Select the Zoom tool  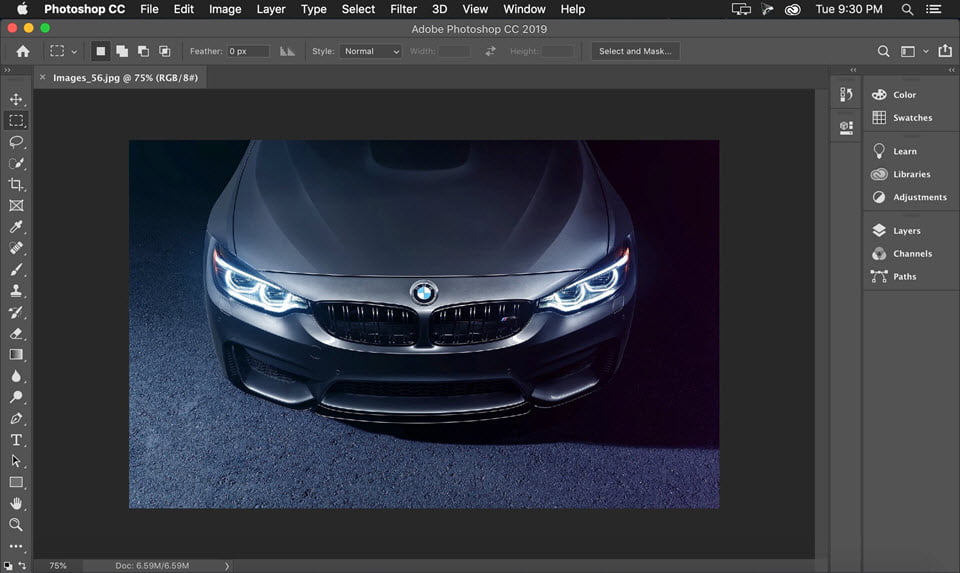[x=16, y=525]
